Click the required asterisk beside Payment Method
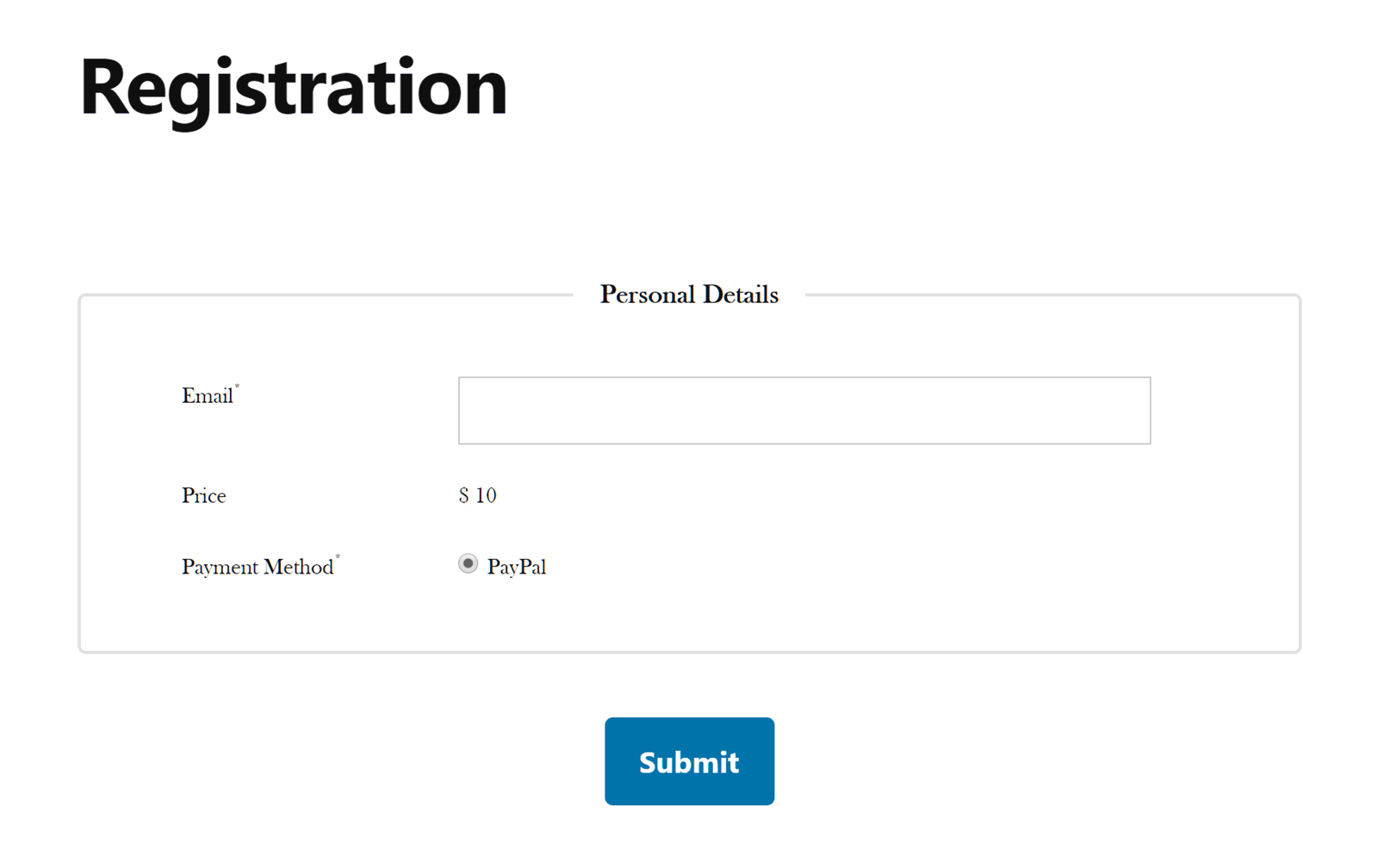Screen dimensions: 1378x868 click(x=338, y=557)
